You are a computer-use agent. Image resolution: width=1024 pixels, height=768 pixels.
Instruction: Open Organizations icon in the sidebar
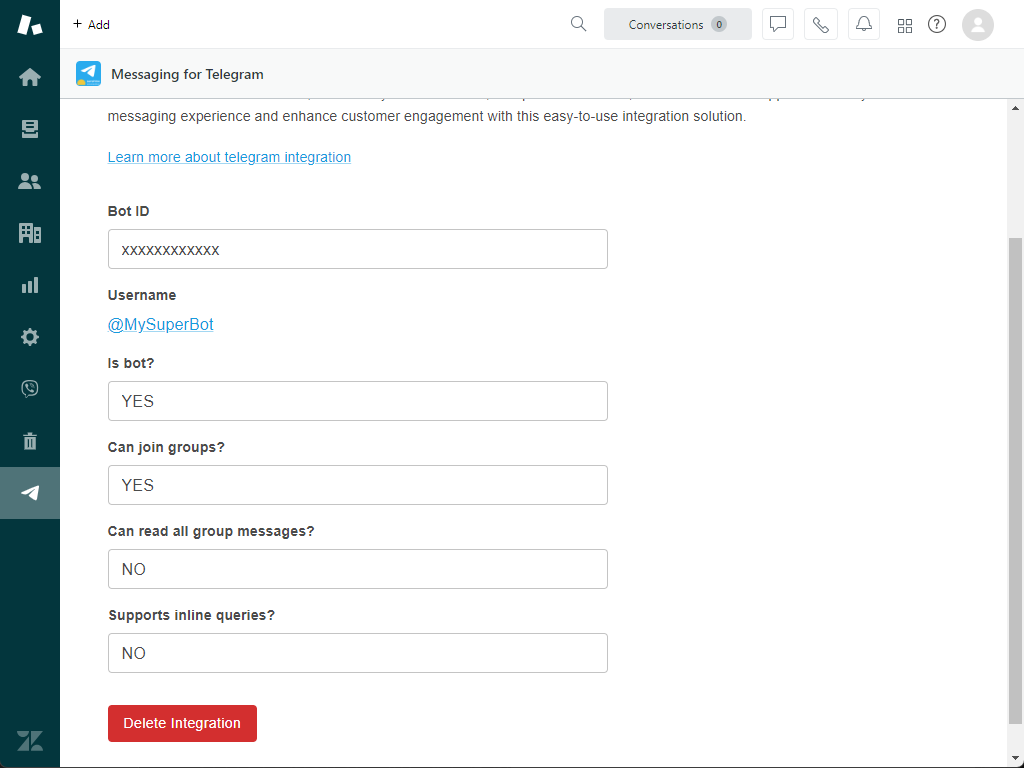pos(30,233)
